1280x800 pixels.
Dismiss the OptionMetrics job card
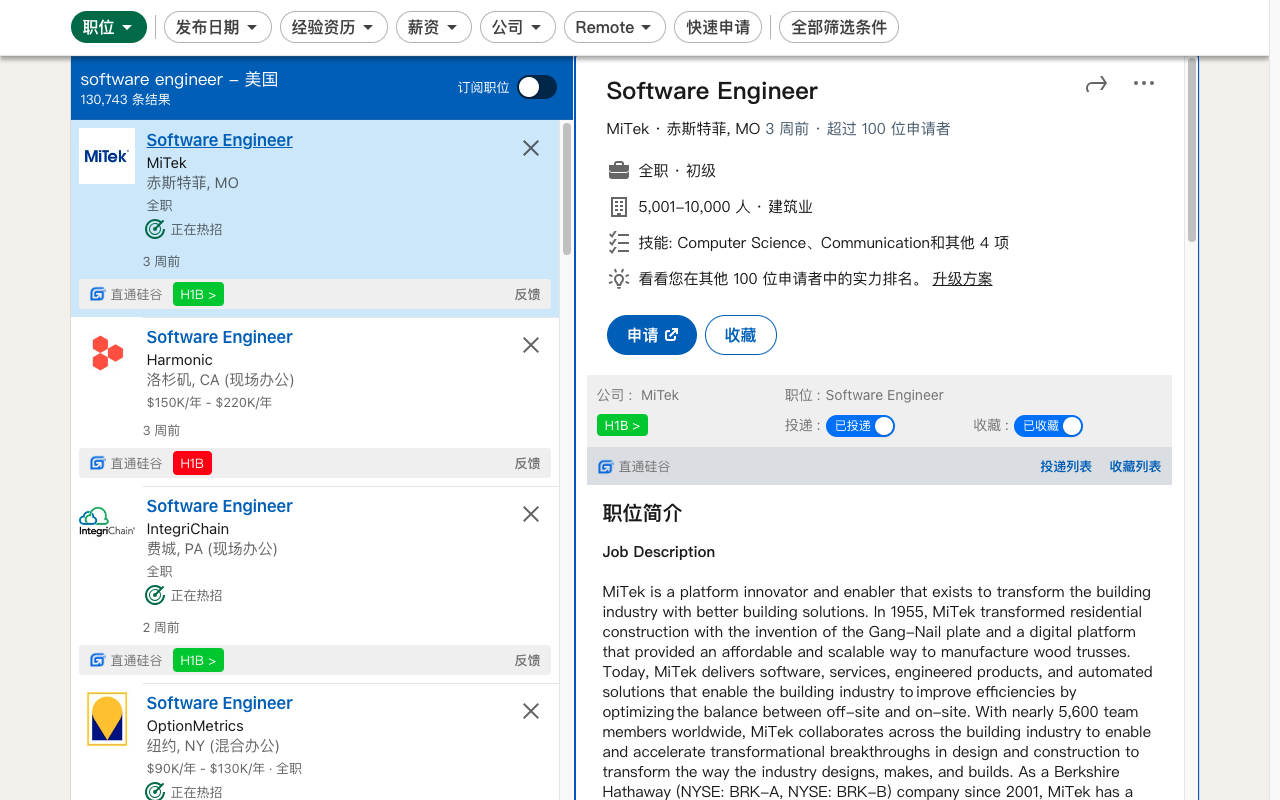pos(531,711)
